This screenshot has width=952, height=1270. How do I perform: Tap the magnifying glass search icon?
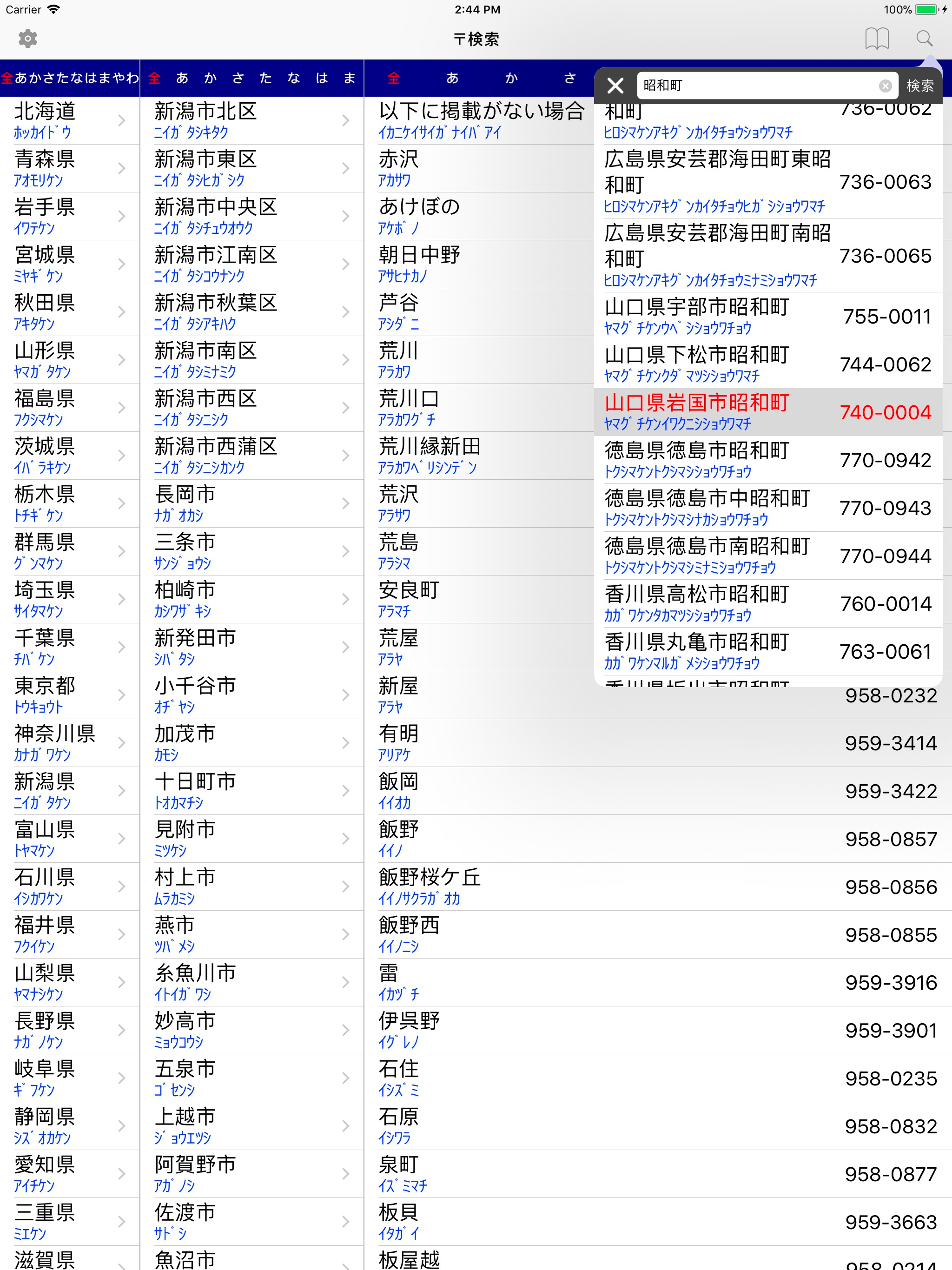pyautogui.click(x=925, y=39)
